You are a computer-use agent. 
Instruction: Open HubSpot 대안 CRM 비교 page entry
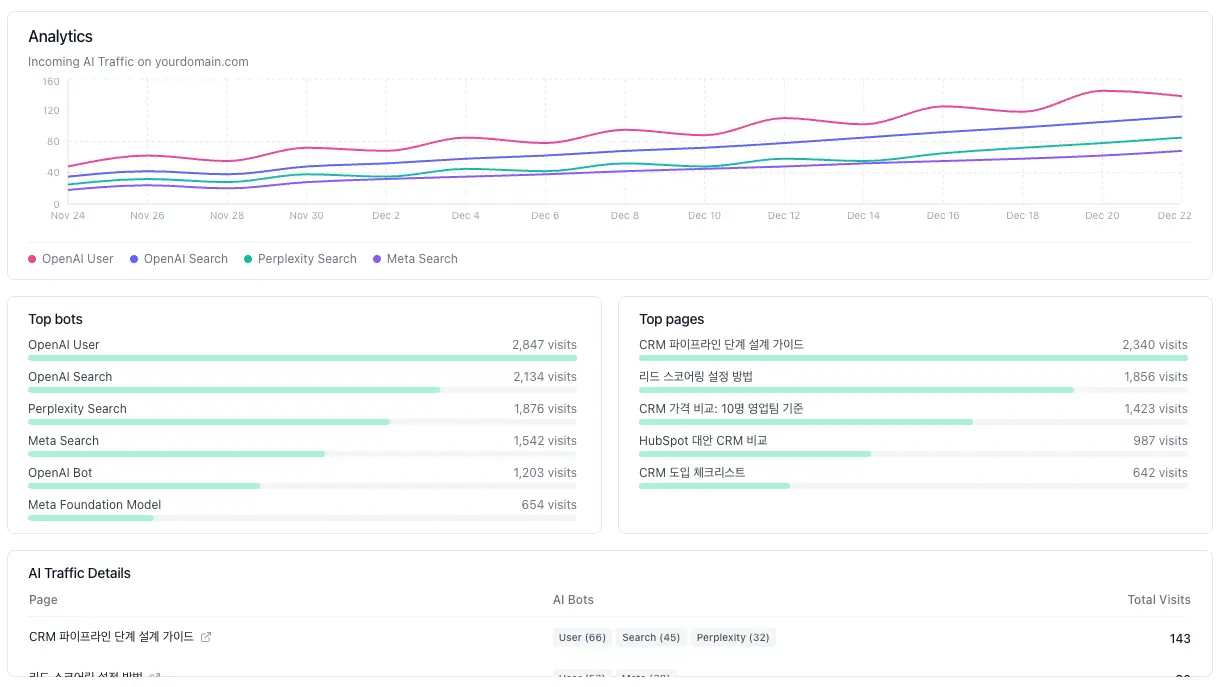[x=703, y=441]
